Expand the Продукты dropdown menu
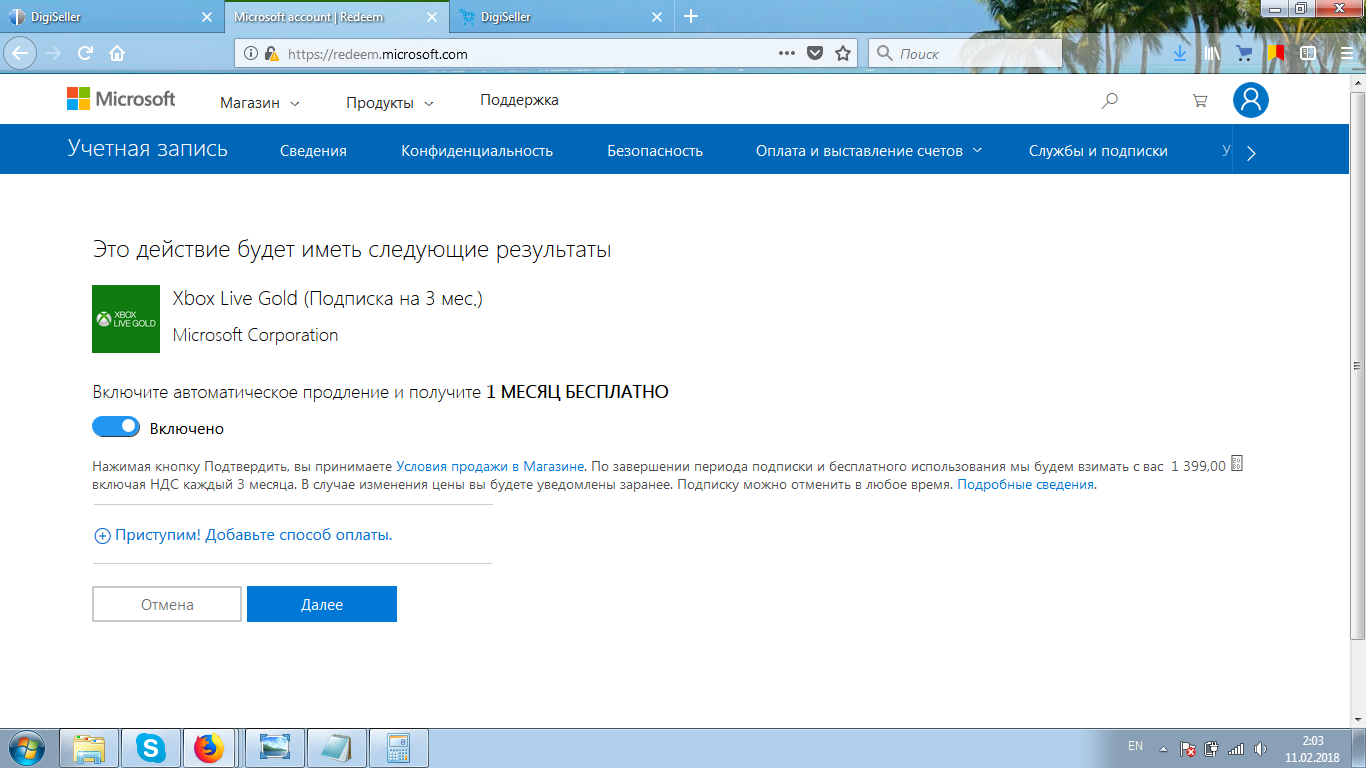The width and height of the screenshot is (1366, 768). pyautogui.click(x=389, y=103)
